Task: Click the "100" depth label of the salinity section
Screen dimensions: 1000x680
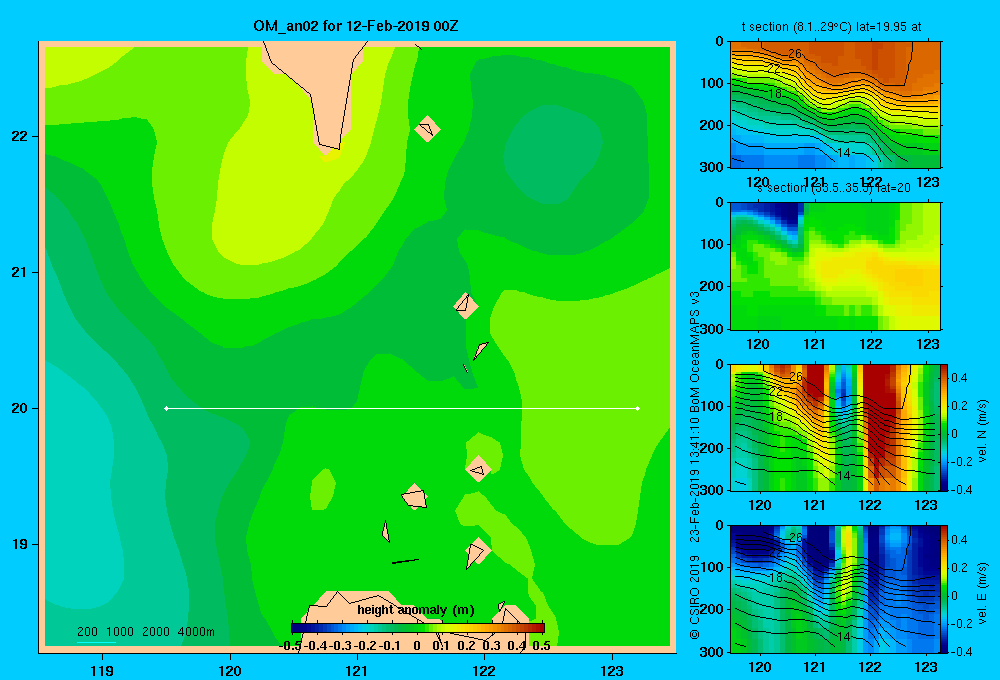Action: [x=713, y=244]
